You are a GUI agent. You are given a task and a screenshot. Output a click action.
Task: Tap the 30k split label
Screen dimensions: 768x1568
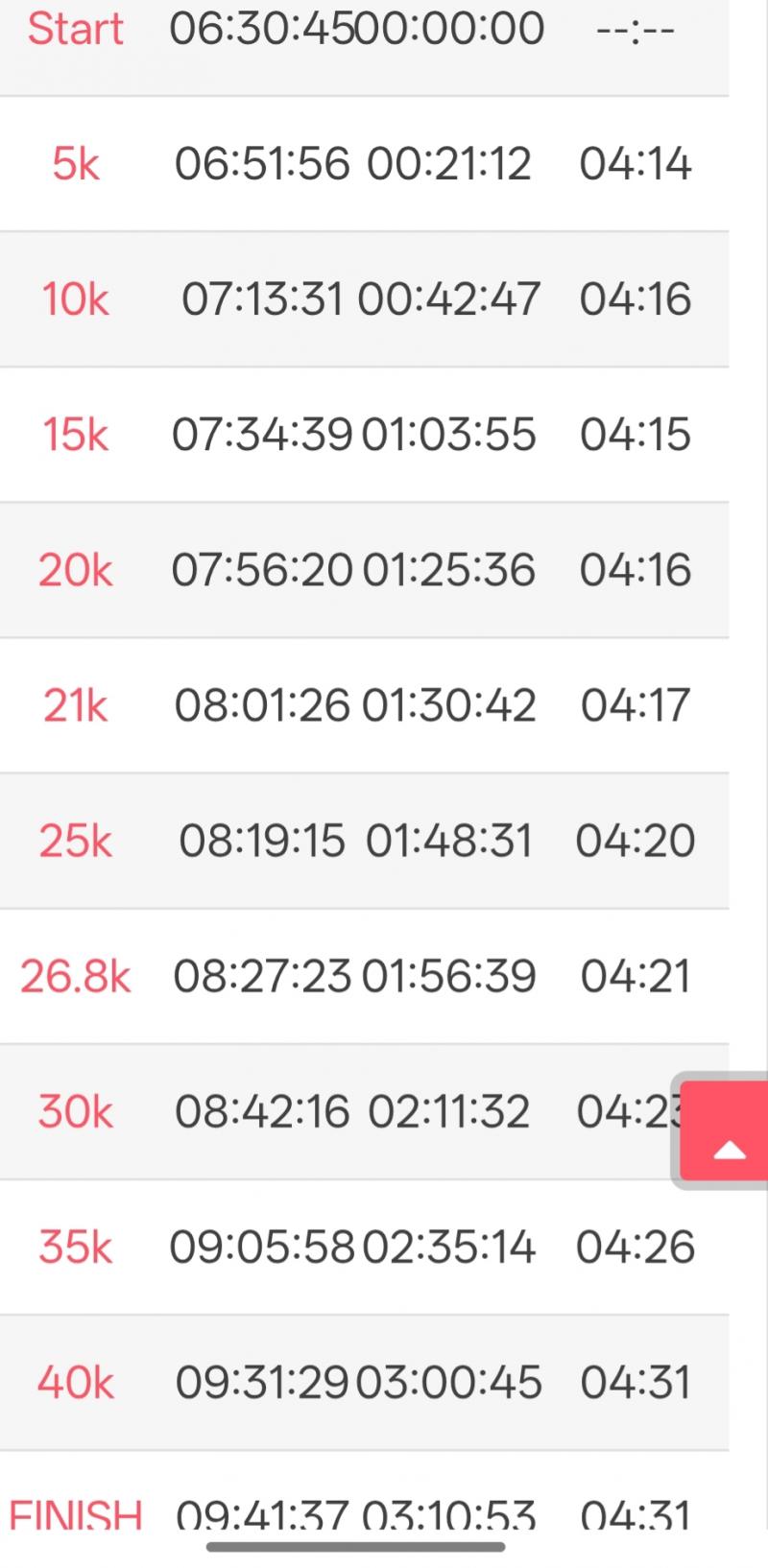click(75, 1112)
